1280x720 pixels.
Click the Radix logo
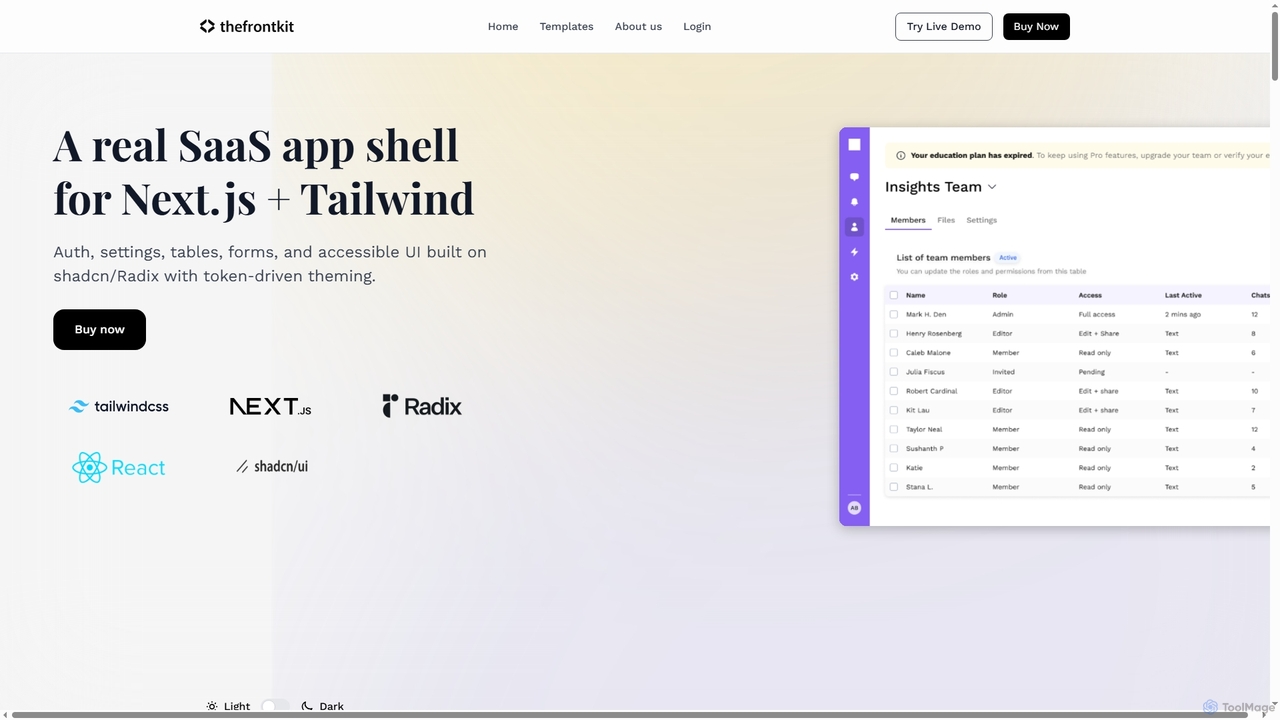pyautogui.click(x=422, y=406)
